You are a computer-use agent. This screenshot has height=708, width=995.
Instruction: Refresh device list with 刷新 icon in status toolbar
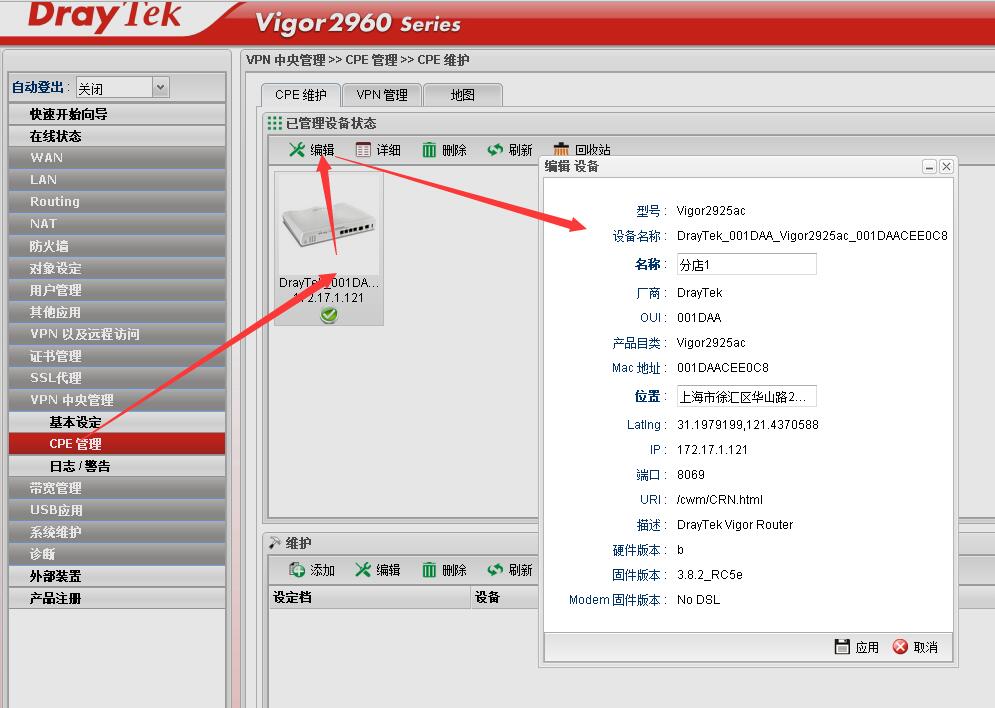495,150
